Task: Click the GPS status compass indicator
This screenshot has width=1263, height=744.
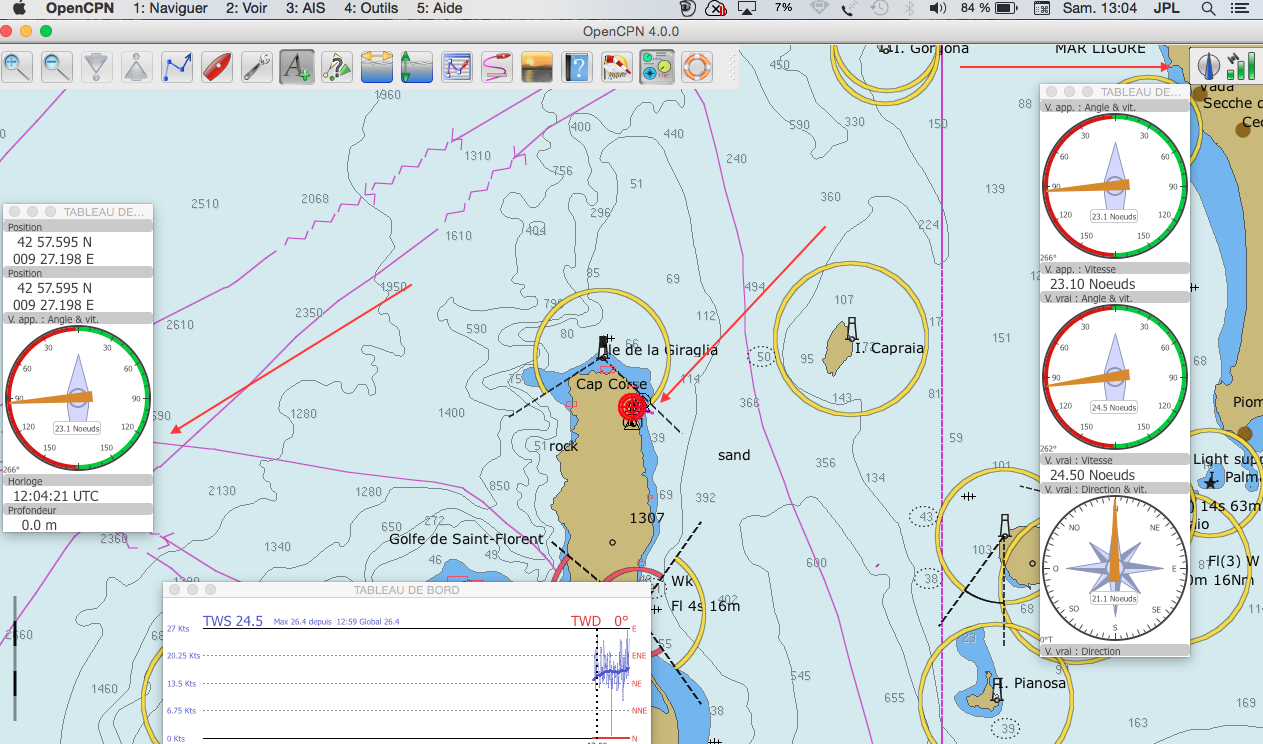Action: click(x=1209, y=67)
